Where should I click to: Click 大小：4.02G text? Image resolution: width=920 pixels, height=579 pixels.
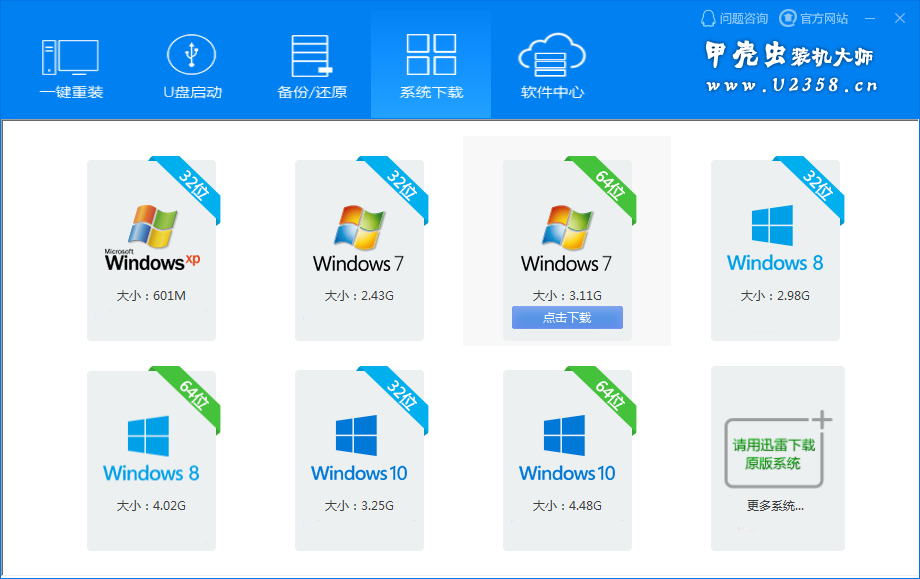click(x=151, y=506)
